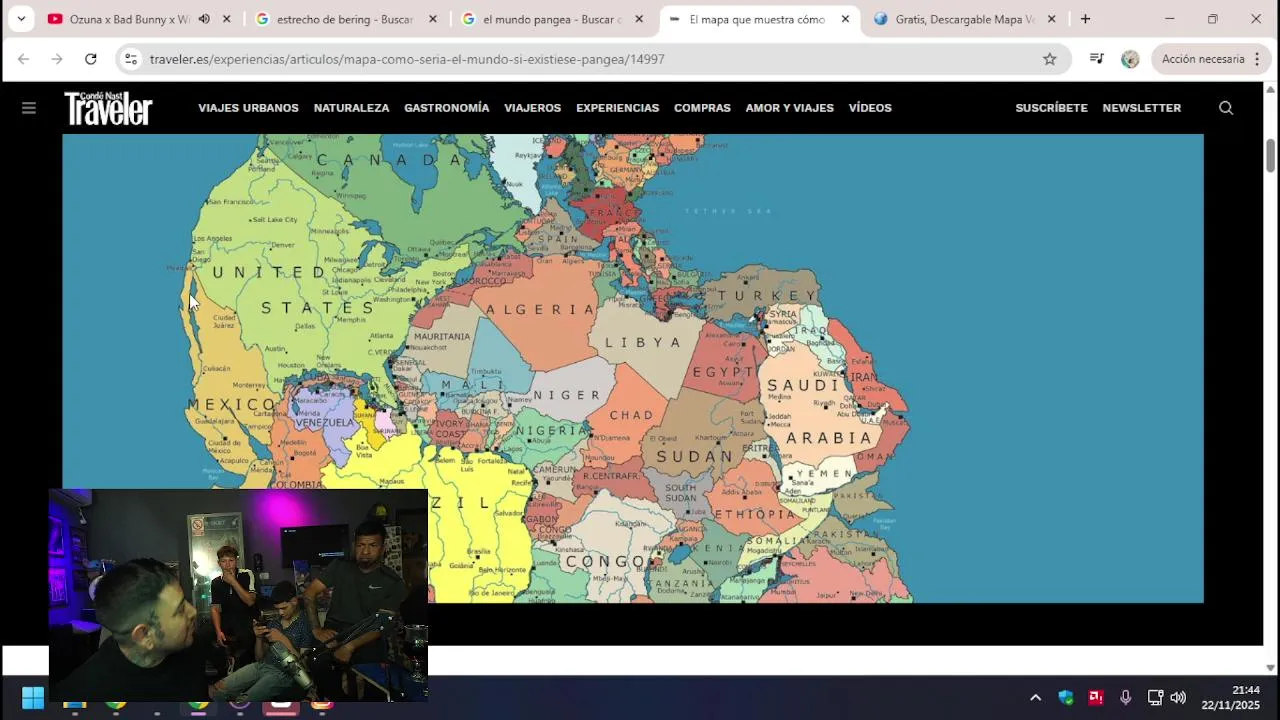Open the Traveler hamburger side menu
The height and width of the screenshot is (720, 1280).
(29, 108)
